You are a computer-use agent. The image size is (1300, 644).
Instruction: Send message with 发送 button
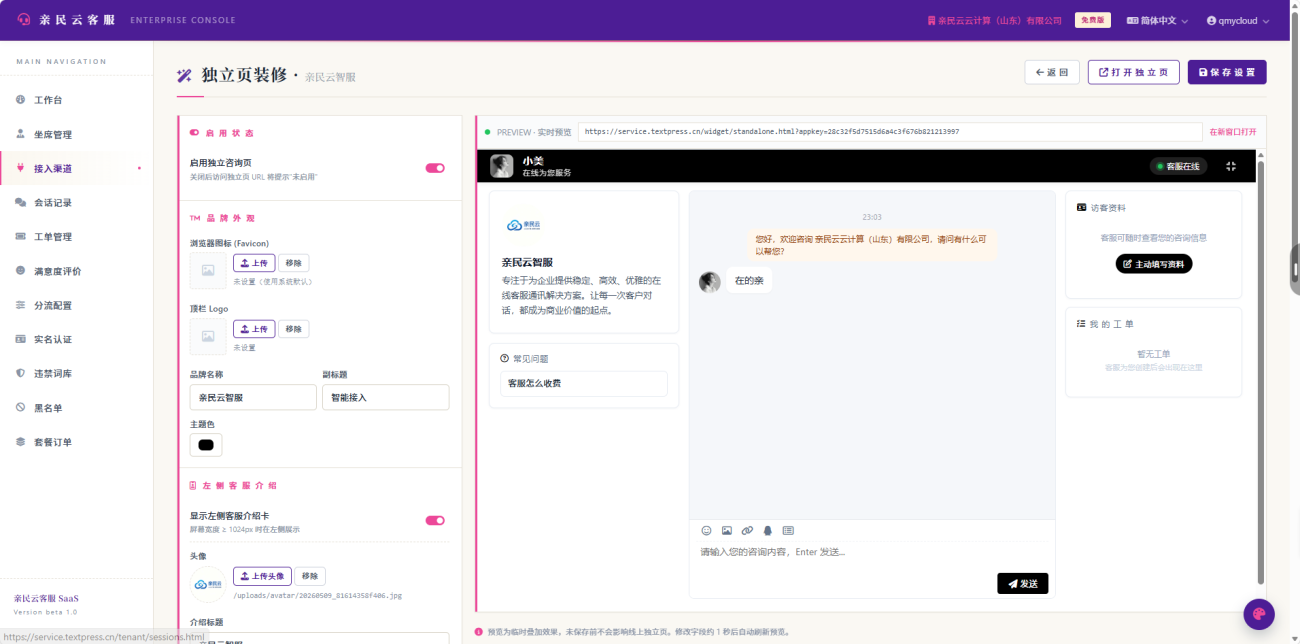click(1022, 583)
